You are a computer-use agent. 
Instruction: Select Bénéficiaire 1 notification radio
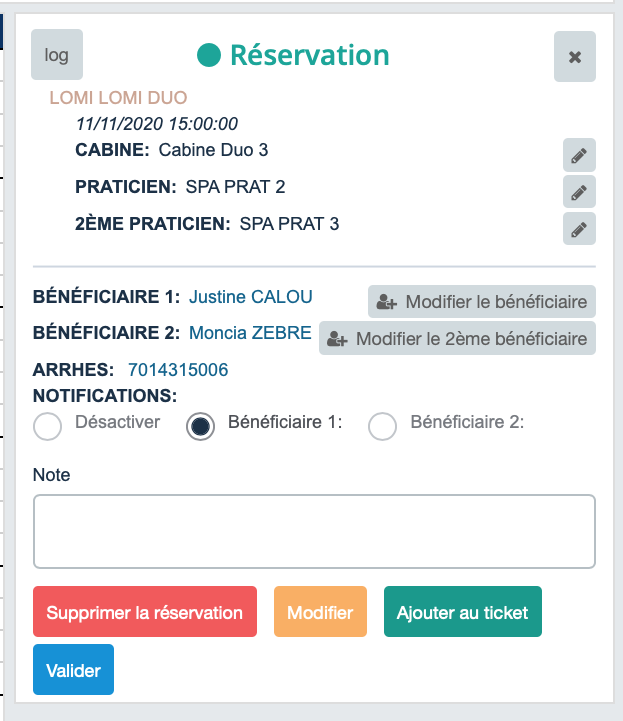(201, 427)
